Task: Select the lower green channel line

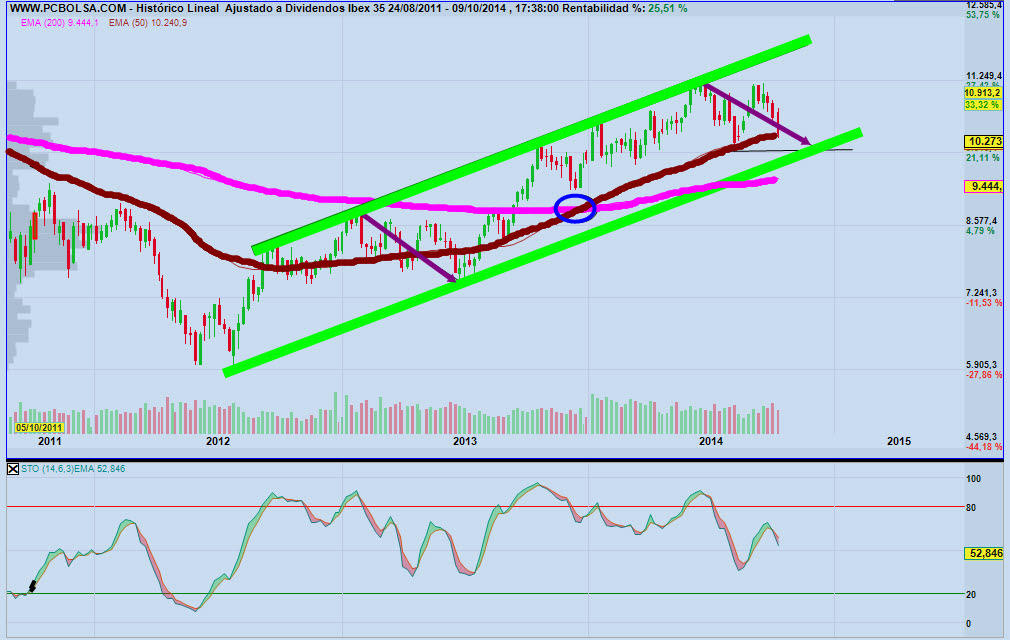Action: click(540, 252)
